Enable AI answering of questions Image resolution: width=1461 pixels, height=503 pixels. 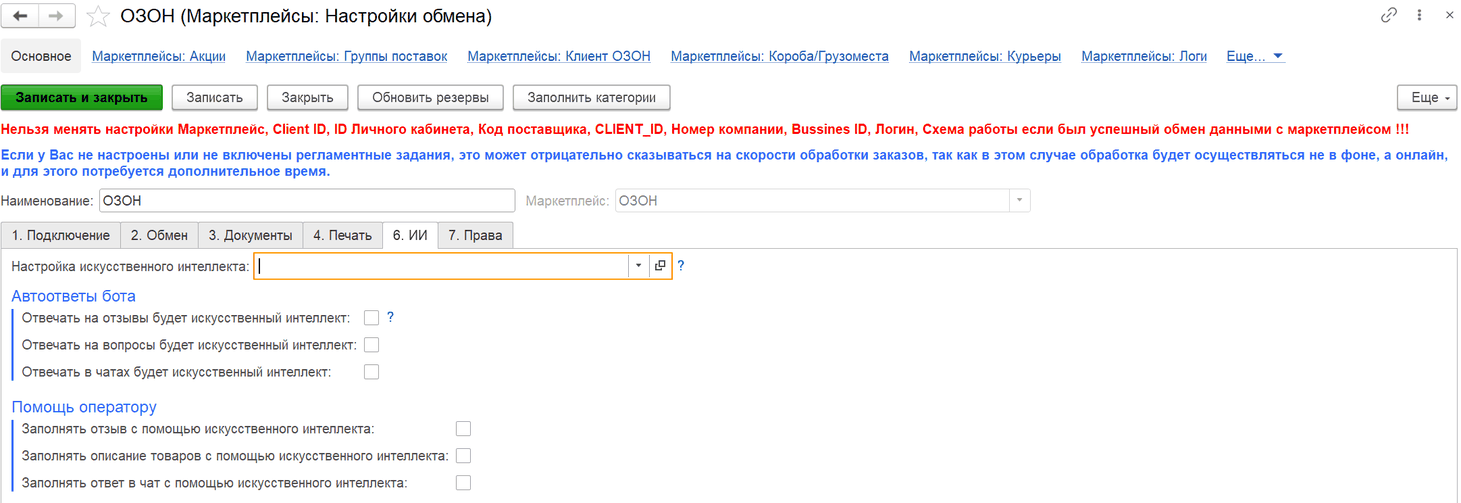371,345
